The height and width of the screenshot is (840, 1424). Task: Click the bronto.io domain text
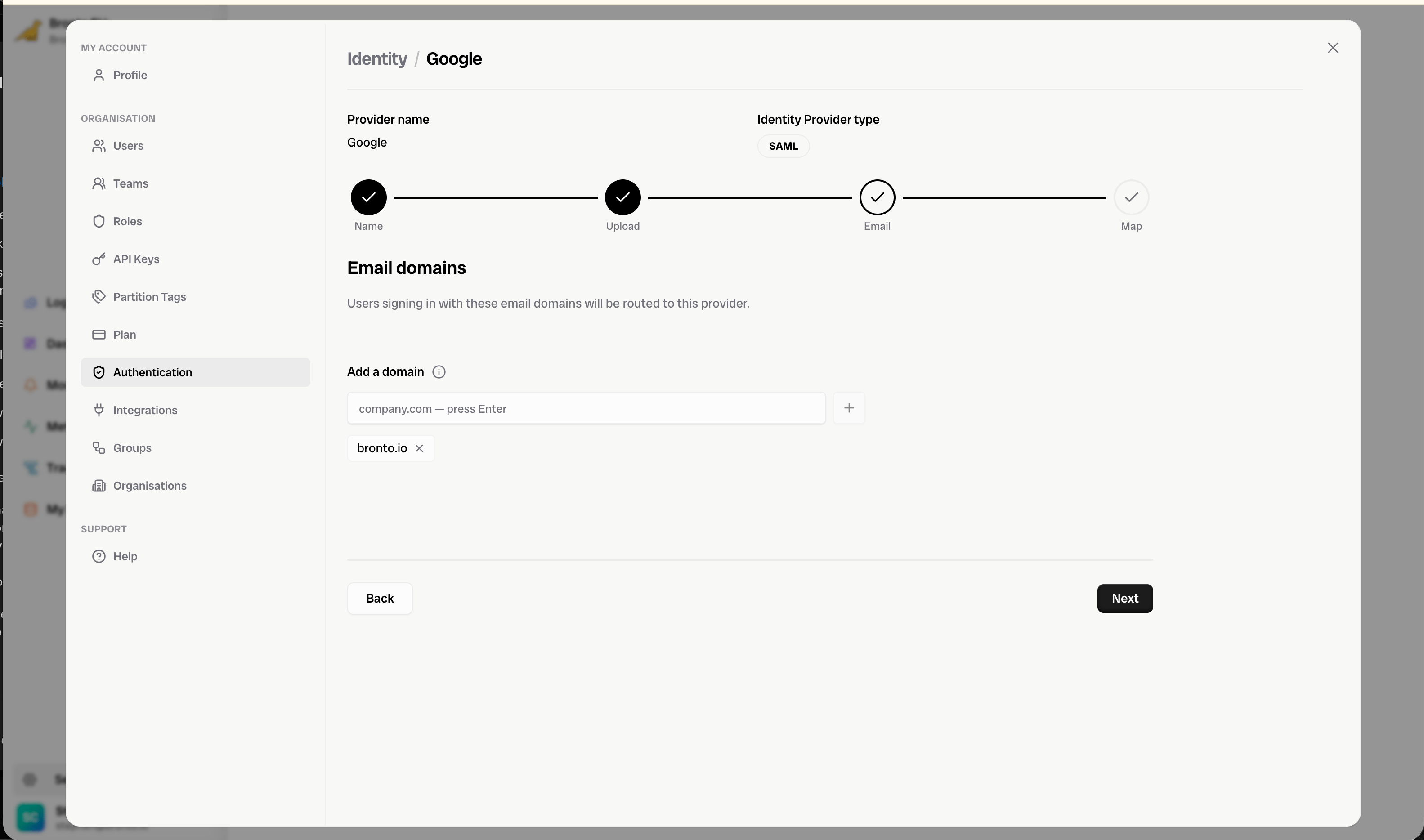coord(382,448)
